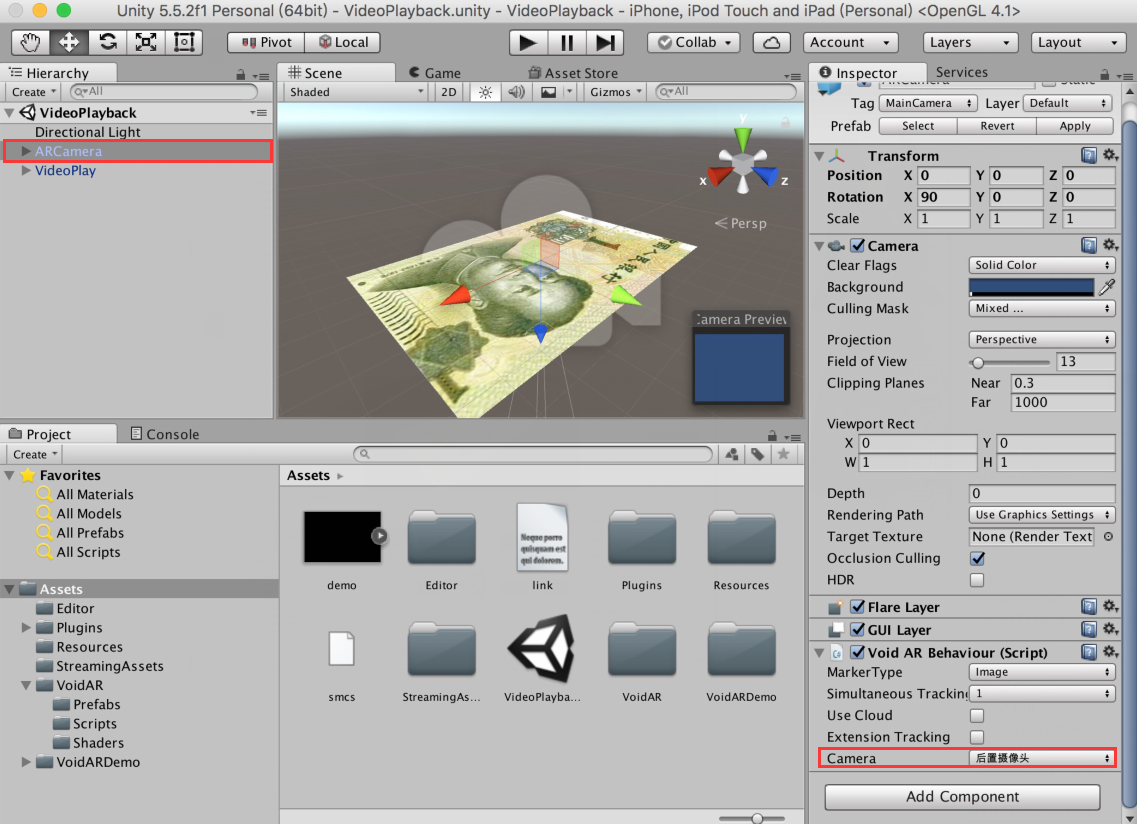Expand the ARCamera hierarchy item
Image resolution: width=1137 pixels, height=824 pixels.
(26, 152)
